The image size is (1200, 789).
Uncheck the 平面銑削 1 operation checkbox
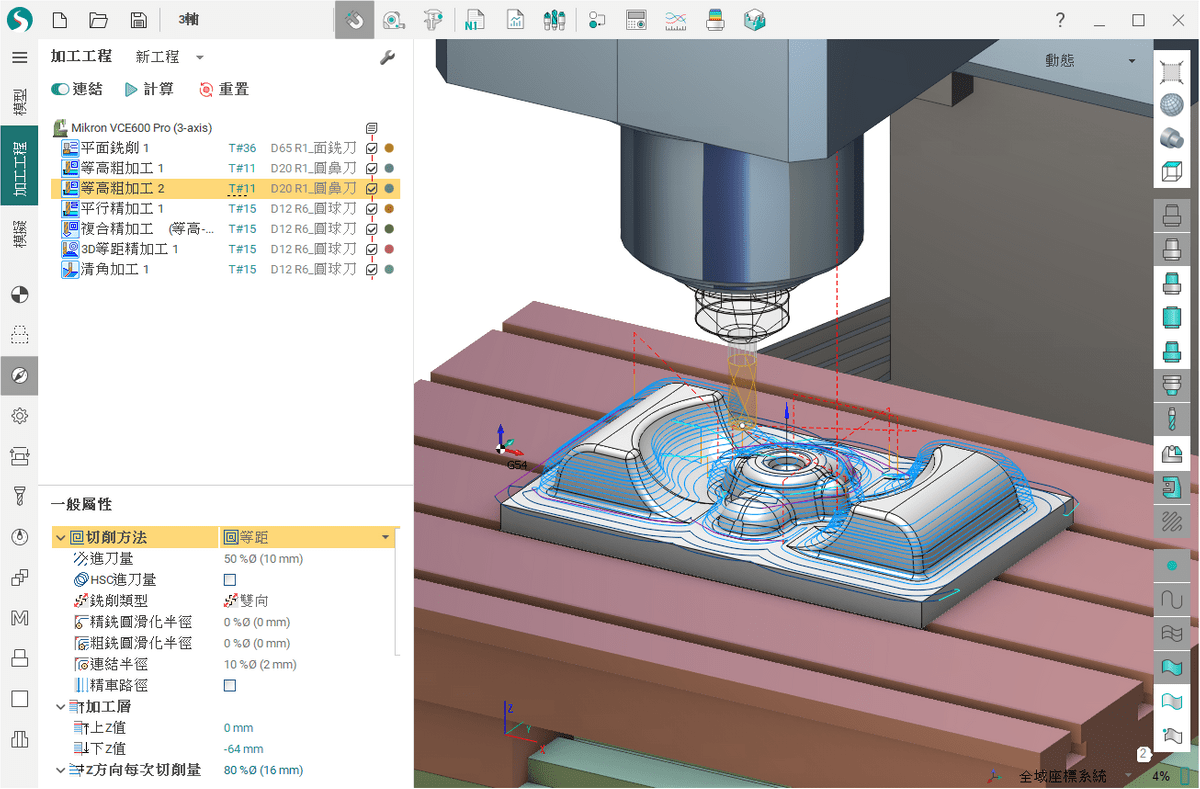372,148
